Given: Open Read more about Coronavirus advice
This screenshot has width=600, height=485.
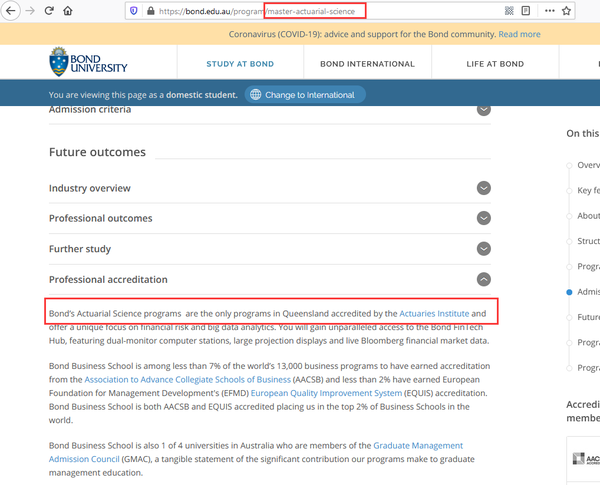Looking at the screenshot, I should tap(519, 34).
